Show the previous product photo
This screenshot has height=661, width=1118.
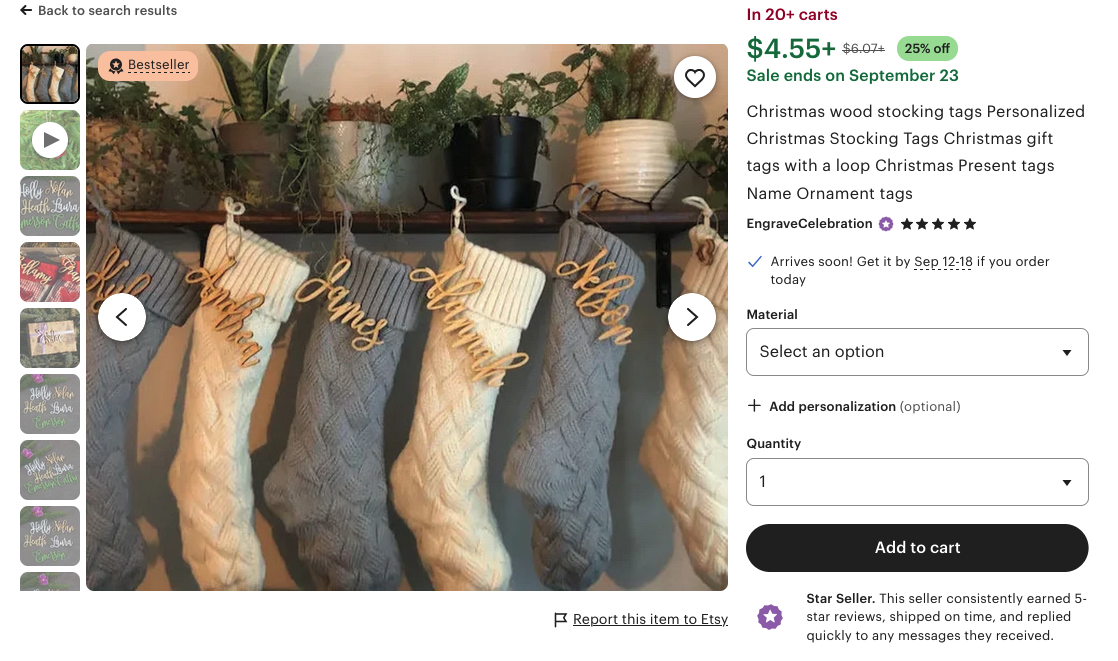tap(122, 317)
